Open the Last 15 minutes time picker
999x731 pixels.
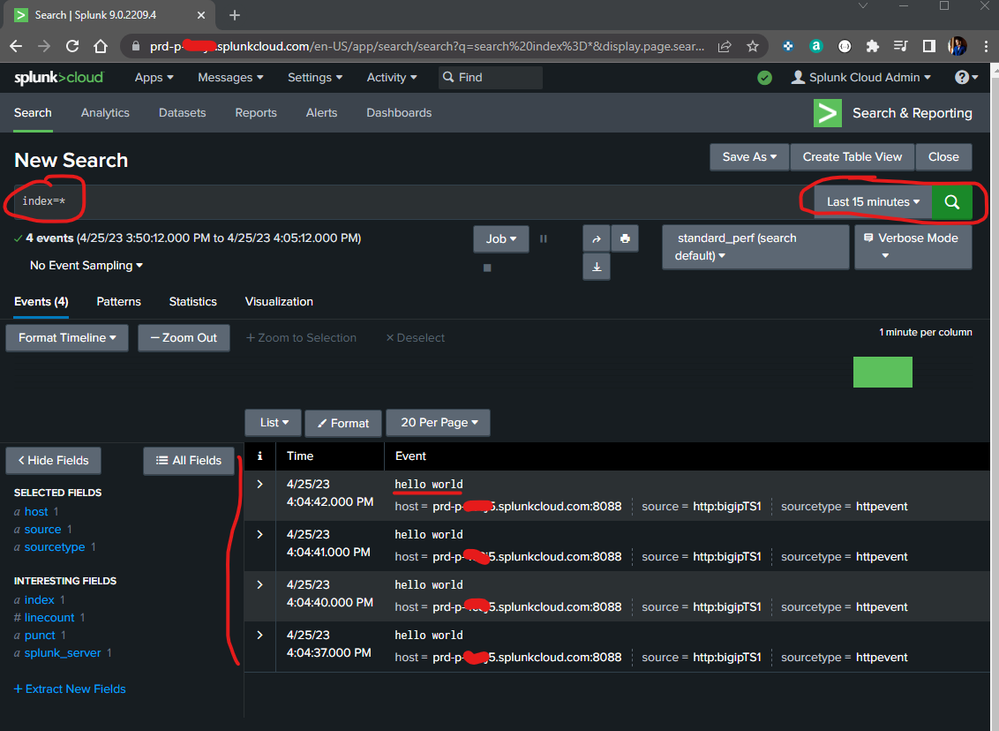(873, 202)
